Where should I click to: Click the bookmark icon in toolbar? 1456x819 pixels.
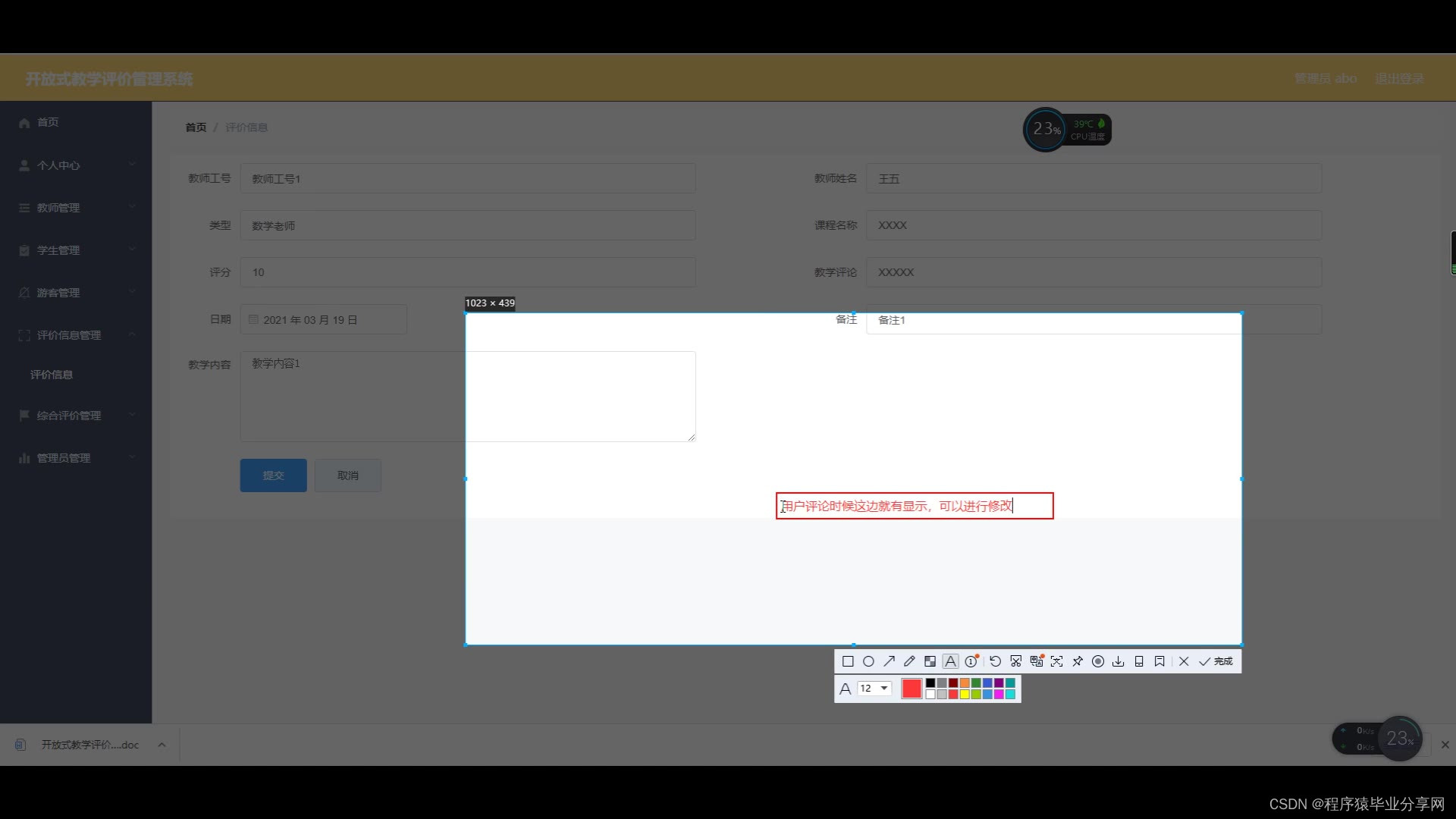(x=1159, y=661)
